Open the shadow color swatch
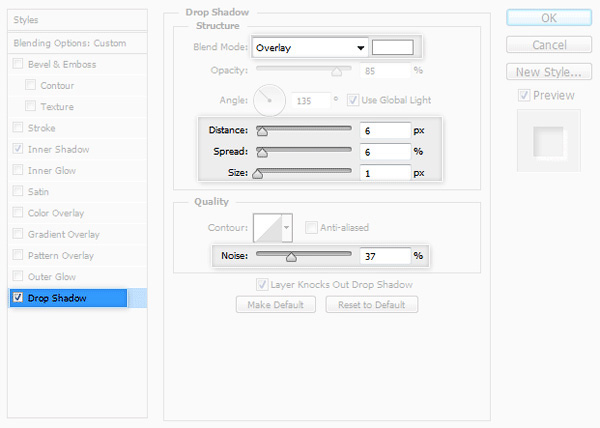This screenshot has height=428, width=600. pos(393,47)
